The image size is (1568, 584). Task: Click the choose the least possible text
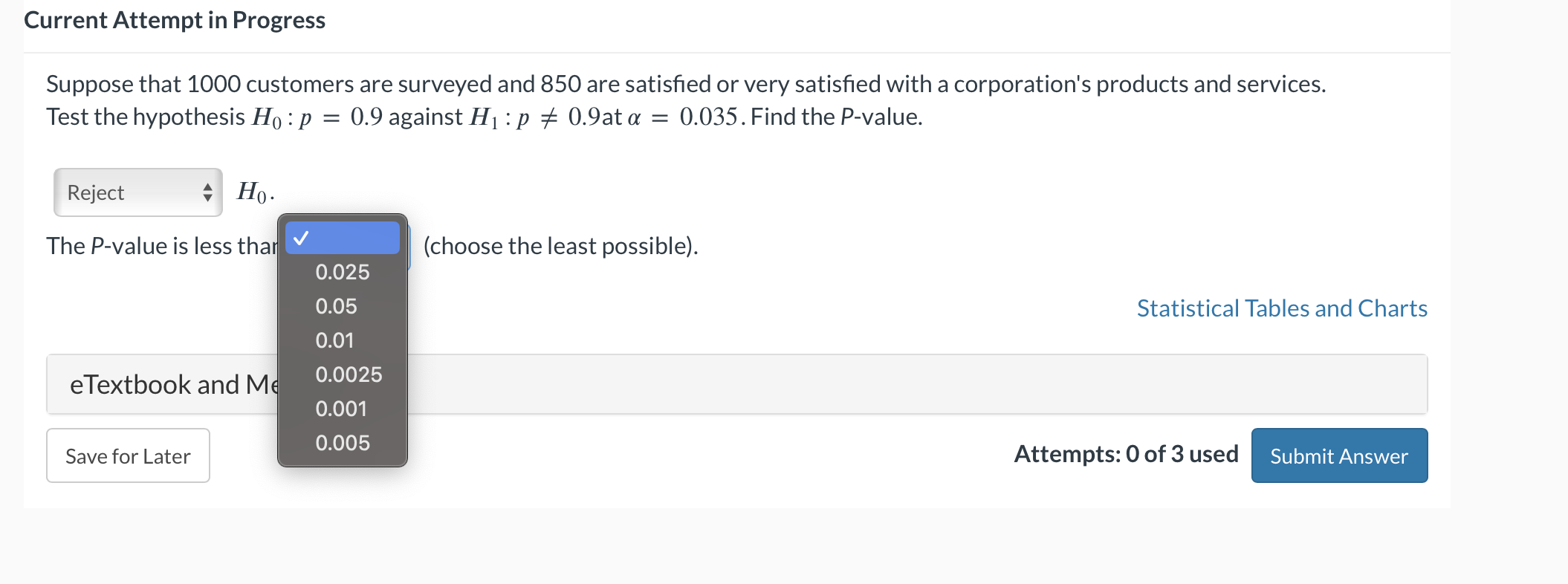click(x=560, y=245)
